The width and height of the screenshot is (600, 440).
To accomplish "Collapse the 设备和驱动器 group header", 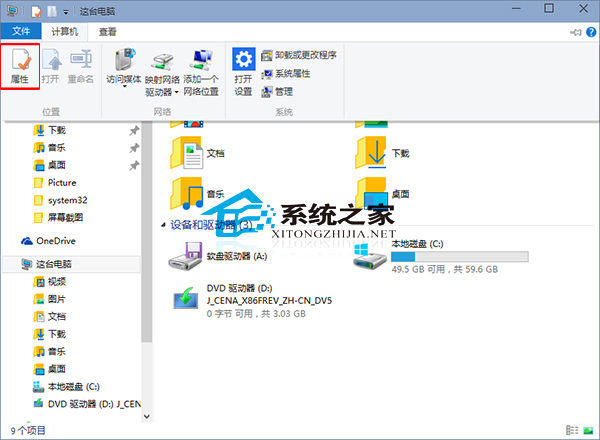I will [163, 225].
